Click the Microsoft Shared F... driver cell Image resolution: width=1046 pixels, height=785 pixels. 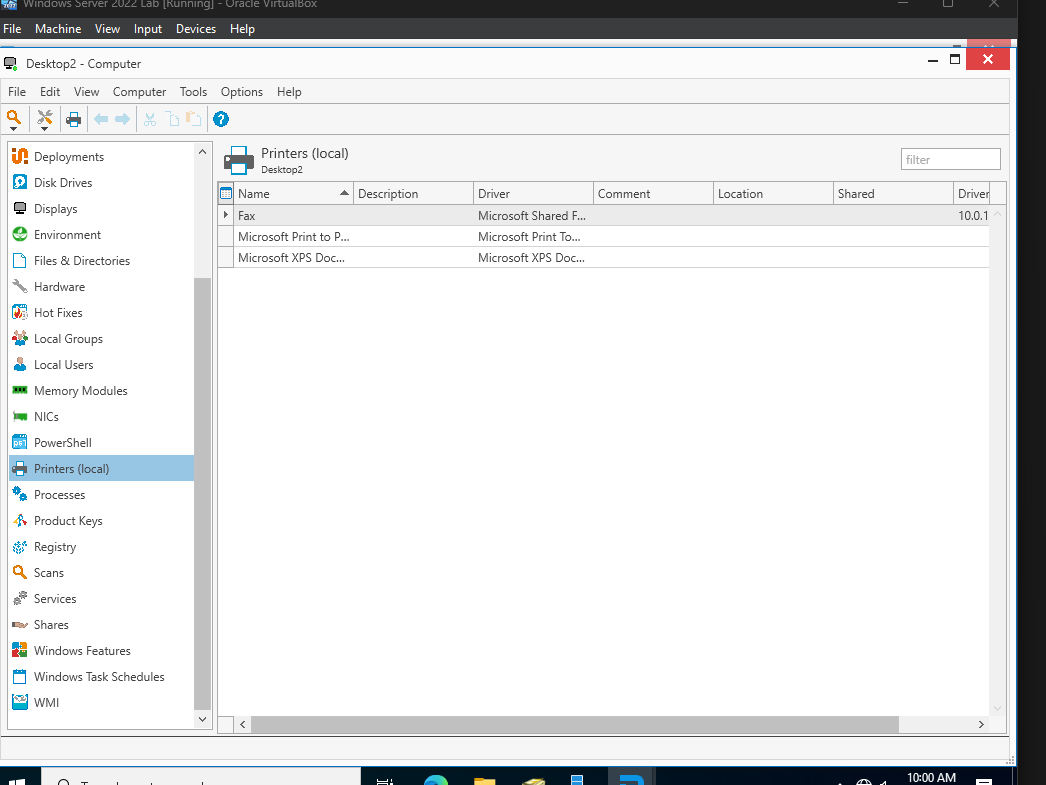pyautogui.click(x=533, y=215)
